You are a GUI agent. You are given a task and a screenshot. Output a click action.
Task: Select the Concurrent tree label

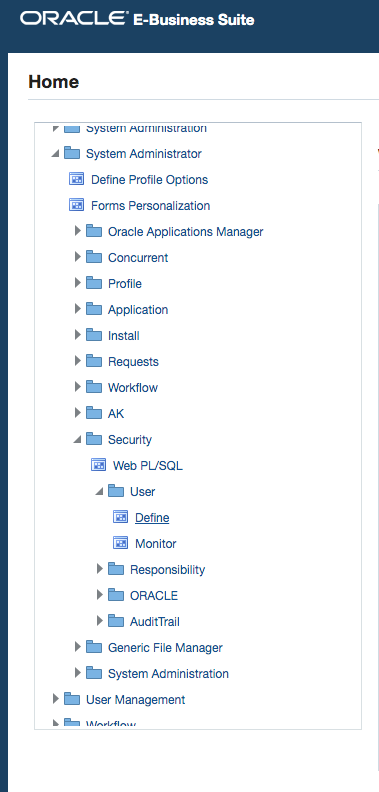[x=138, y=258]
